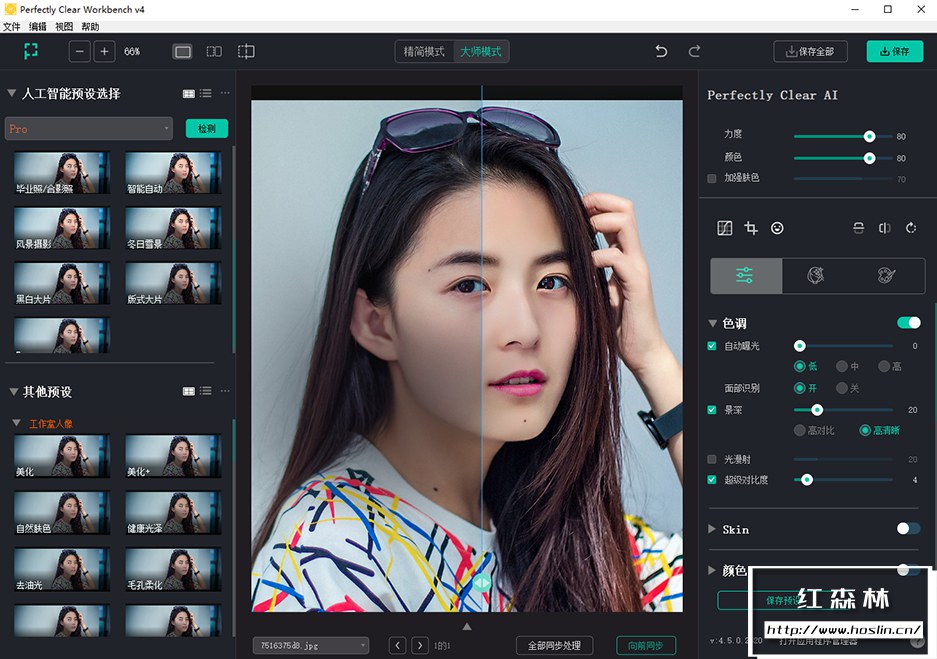This screenshot has height=659, width=937.
Task: Uncheck the 自动曝光 checkbox
Action: tap(712, 346)
